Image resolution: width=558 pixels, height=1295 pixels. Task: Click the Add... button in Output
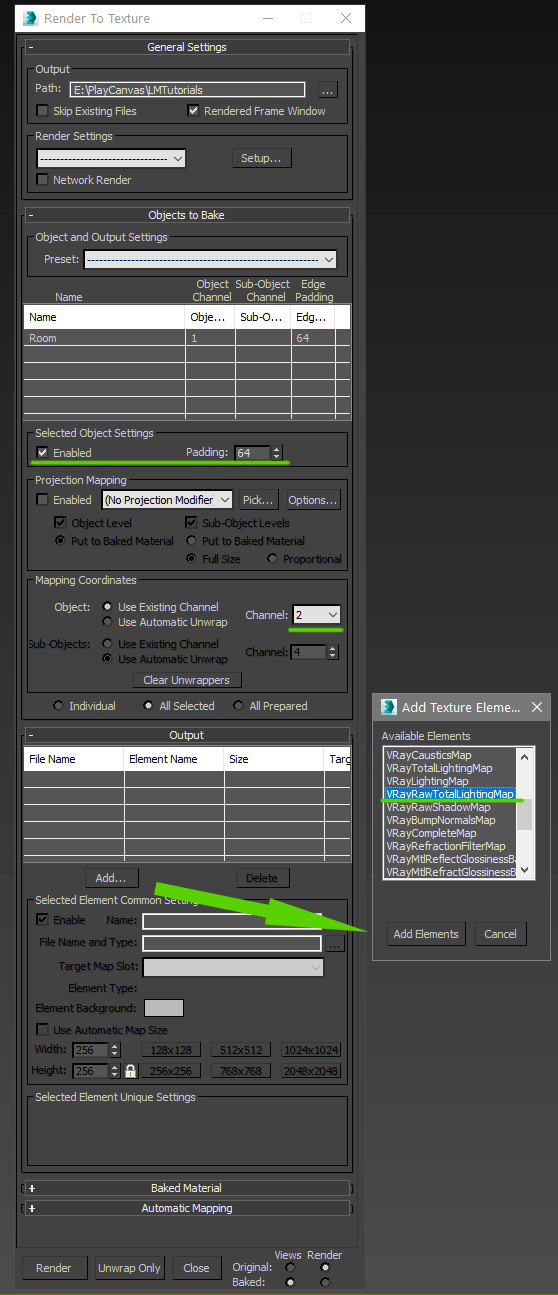pyautogui.click(x=111, y=878)
